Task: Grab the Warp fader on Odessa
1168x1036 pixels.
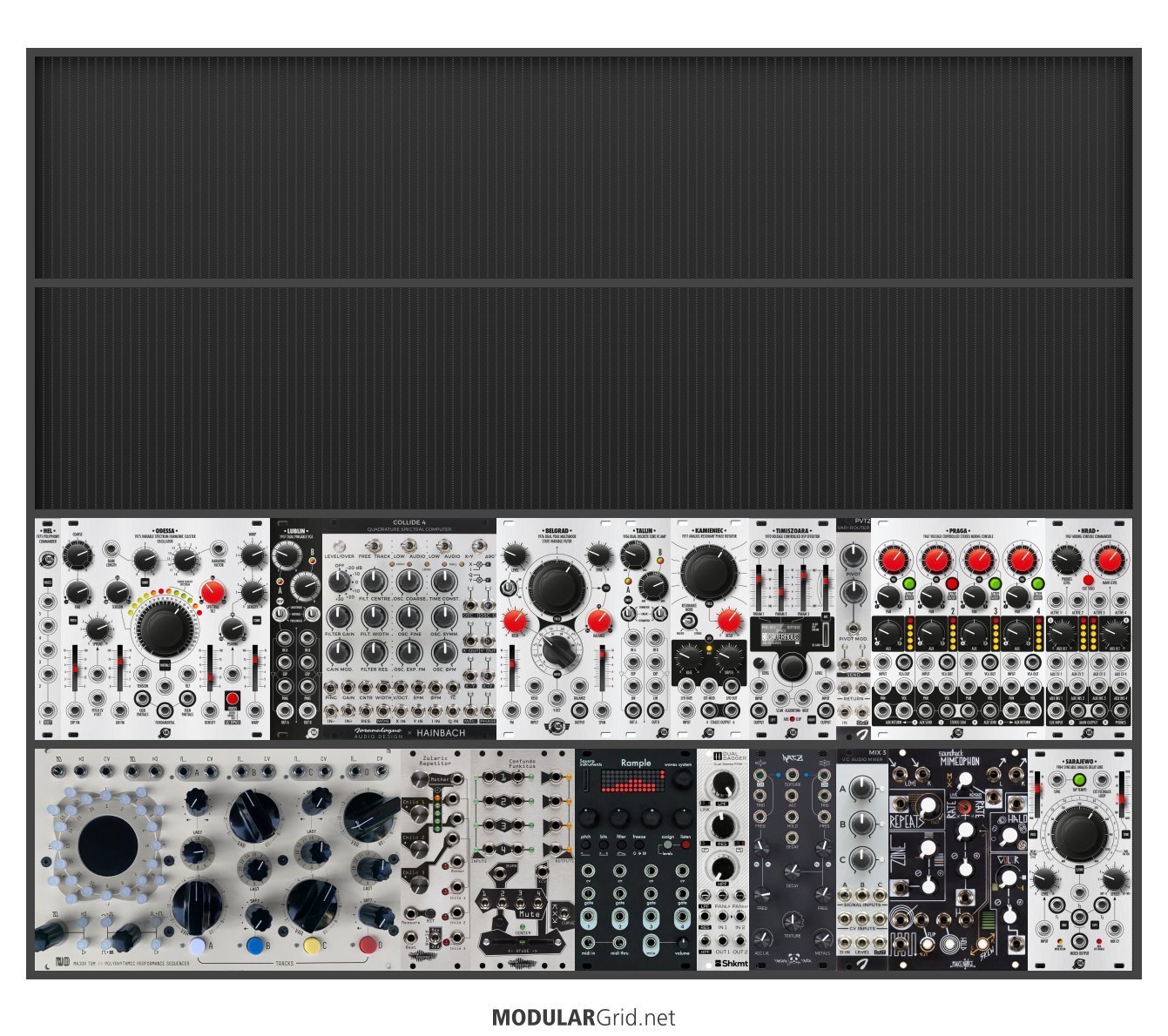Action: point(255,669)
